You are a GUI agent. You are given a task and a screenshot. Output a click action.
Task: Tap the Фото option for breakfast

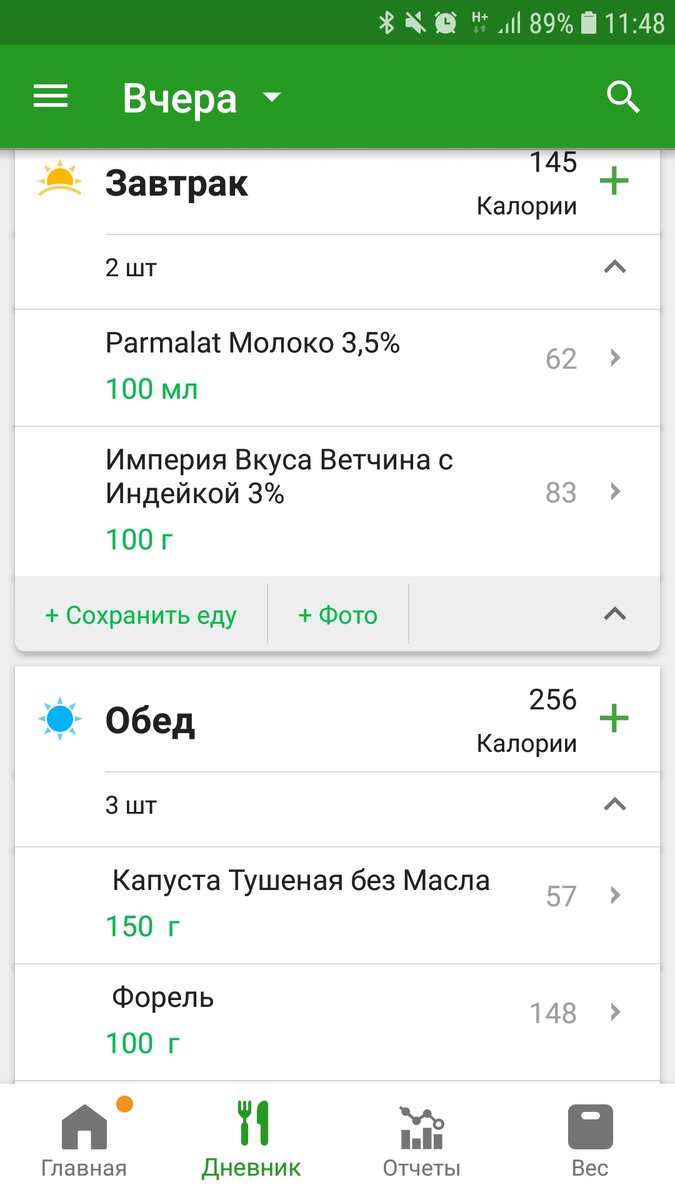pyautogui.click(x=337, y=615)
